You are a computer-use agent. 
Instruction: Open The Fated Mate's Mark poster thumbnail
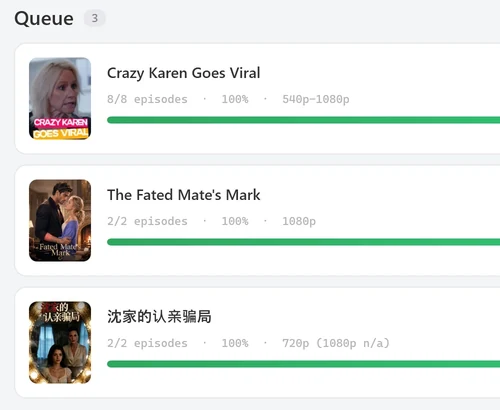tap(60, 220)
